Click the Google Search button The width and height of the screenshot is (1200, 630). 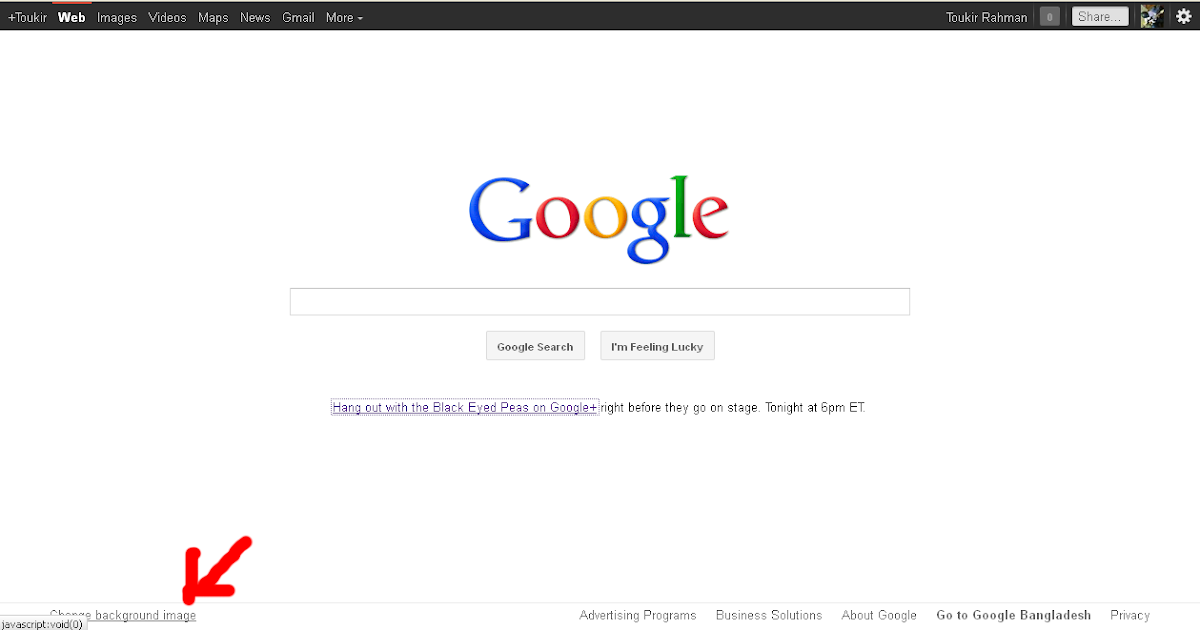535,346
